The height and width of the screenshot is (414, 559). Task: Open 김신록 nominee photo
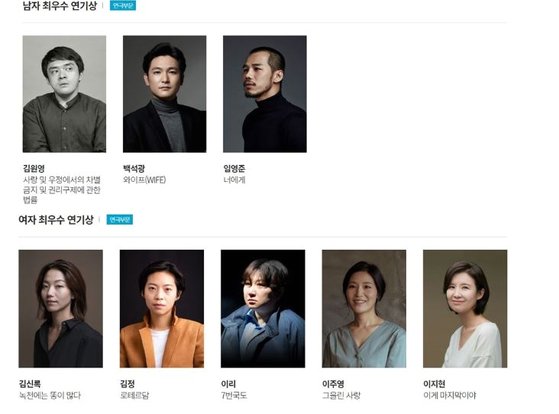[x=61, y=308]
